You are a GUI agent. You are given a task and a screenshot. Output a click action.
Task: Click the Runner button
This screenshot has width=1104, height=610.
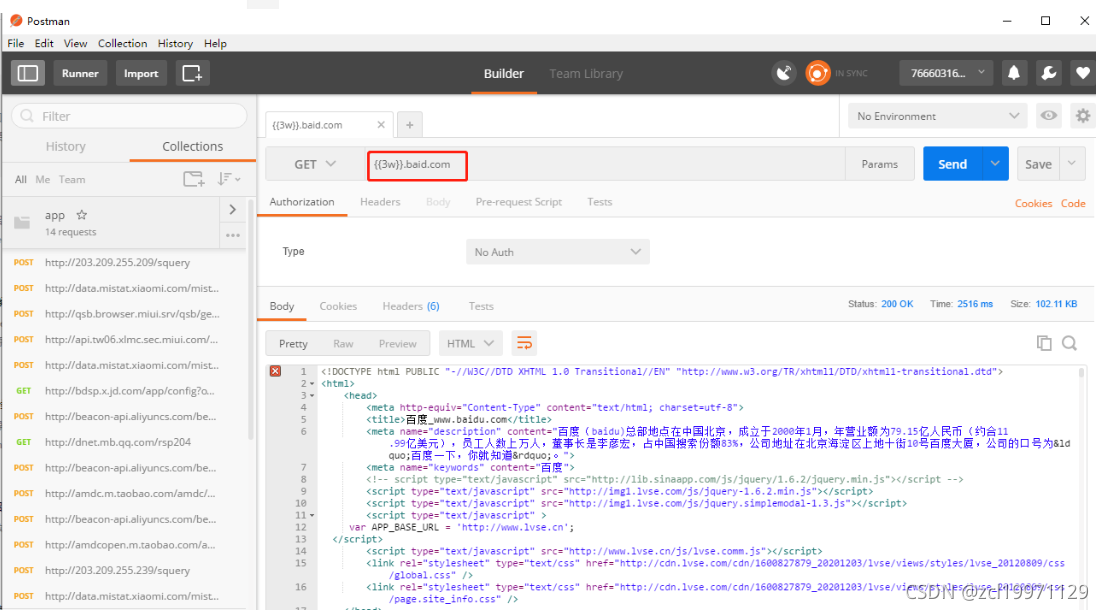coord(80,73)
